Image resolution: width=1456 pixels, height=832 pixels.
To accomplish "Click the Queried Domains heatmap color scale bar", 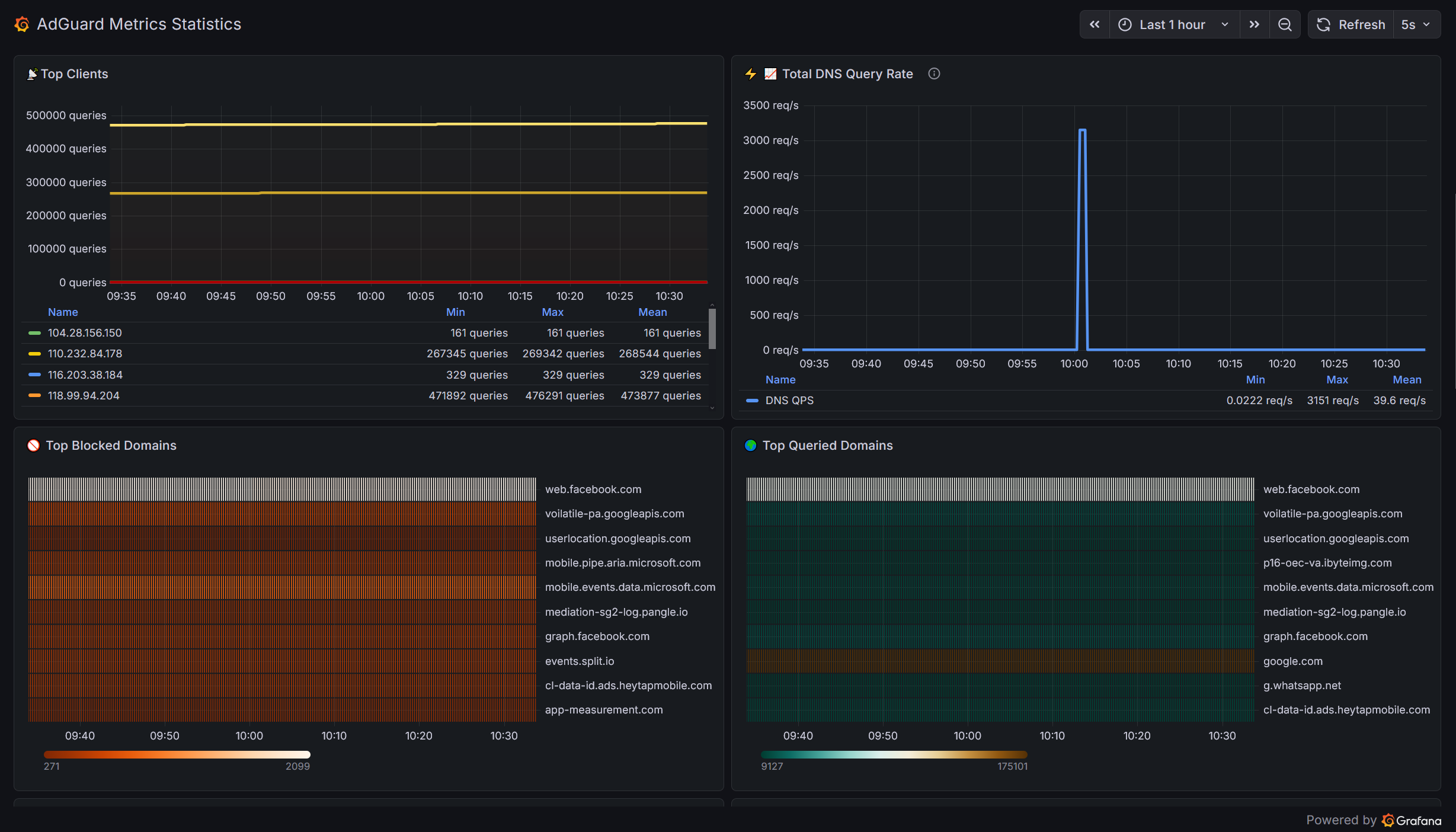I will [x=894, y=754].
